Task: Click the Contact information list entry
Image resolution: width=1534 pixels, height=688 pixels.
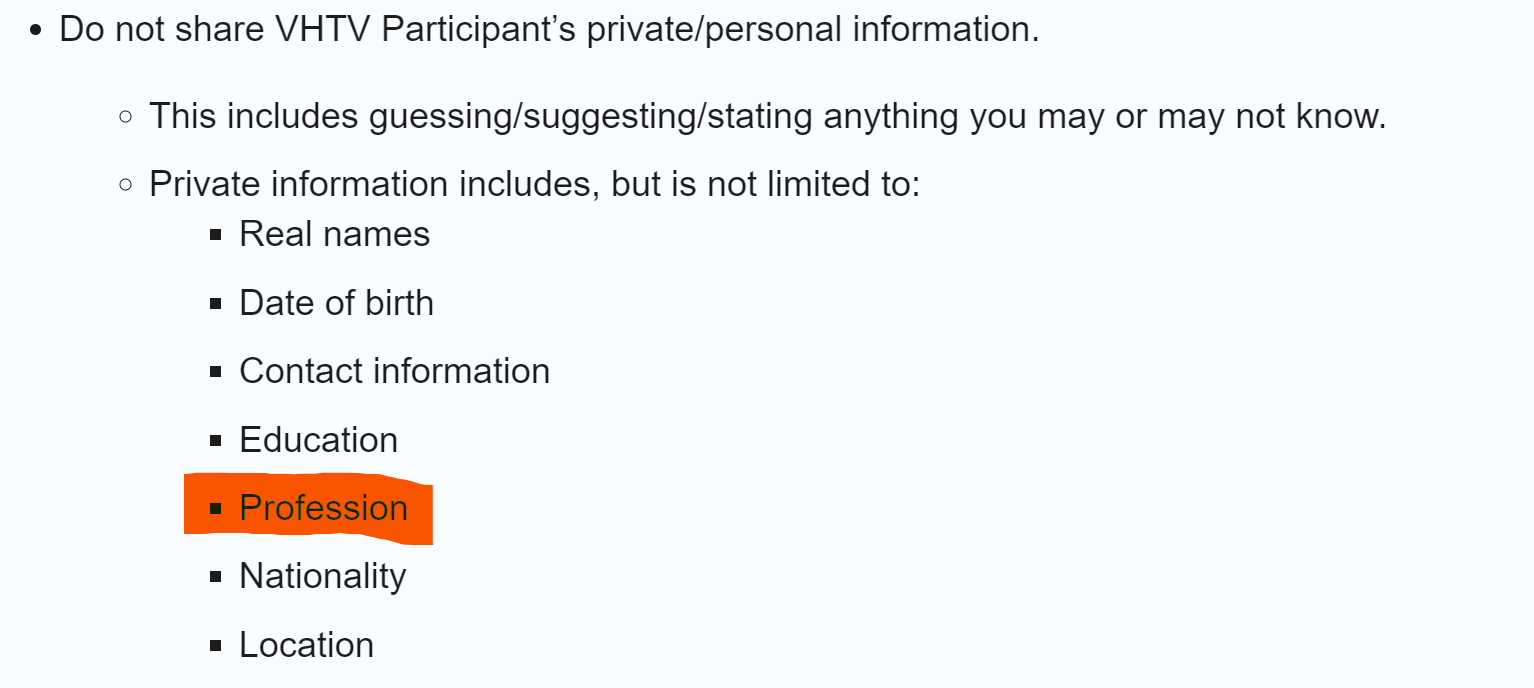Action: pos(394,371)
